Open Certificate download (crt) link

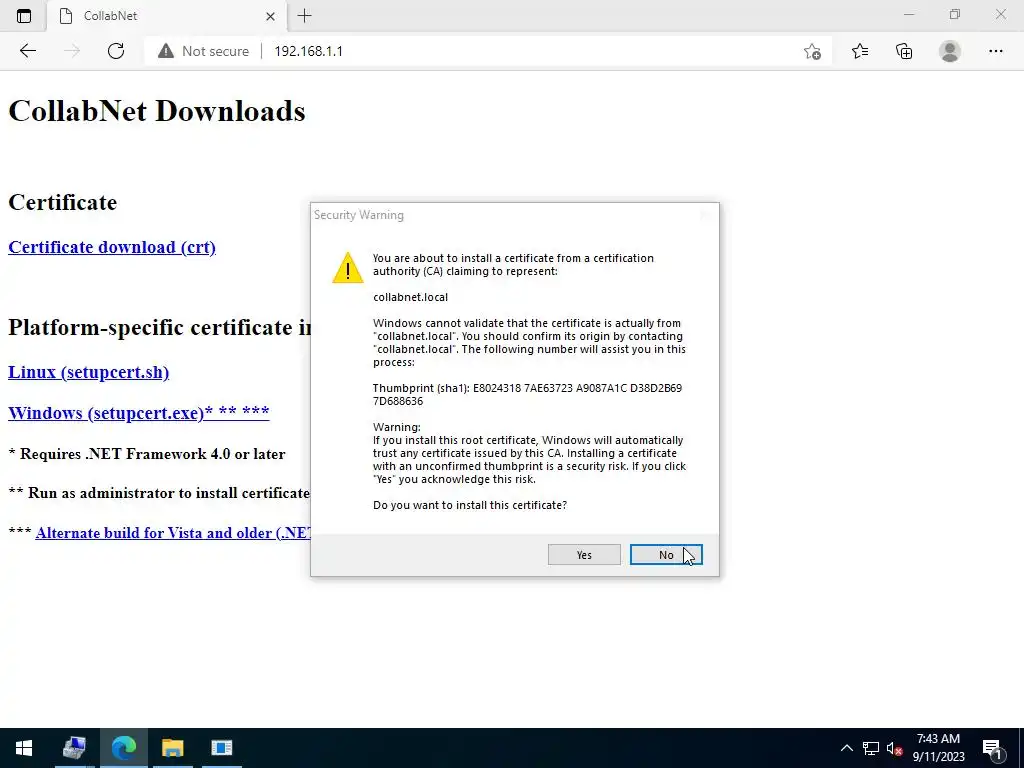(x=112, y=247)
